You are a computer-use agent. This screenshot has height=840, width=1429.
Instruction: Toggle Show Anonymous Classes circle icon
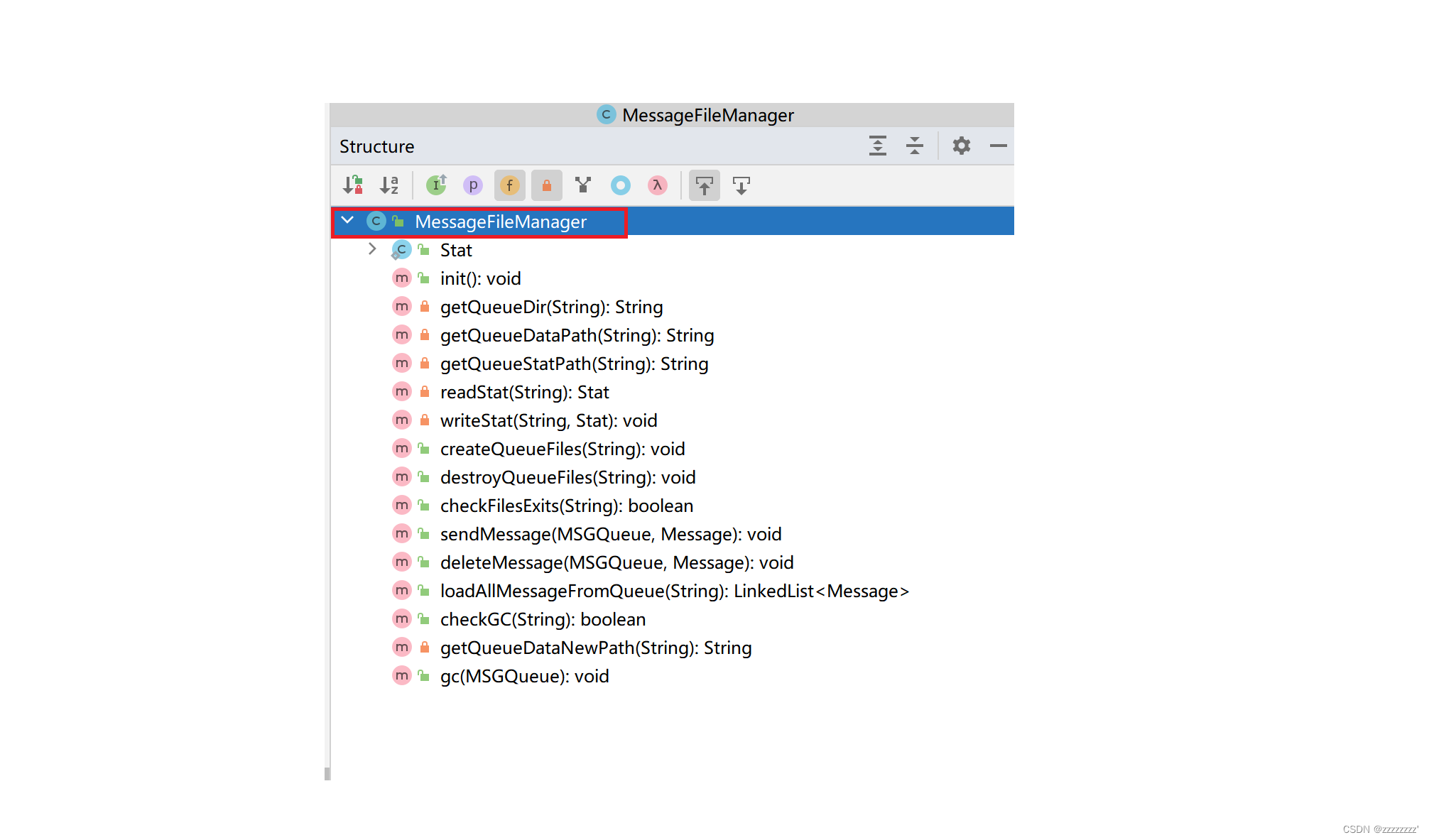click(621, 185)
